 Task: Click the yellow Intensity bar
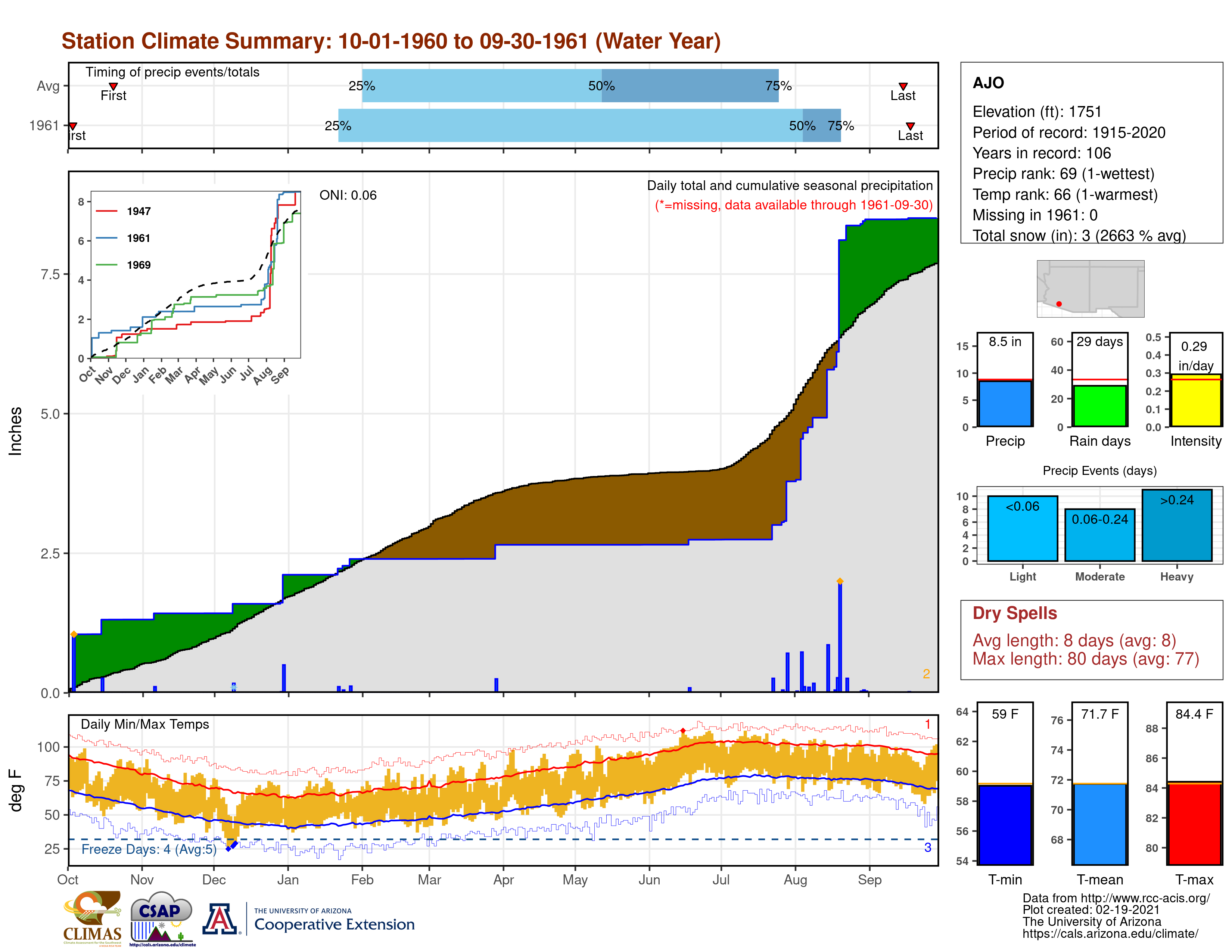tap(1196, 401)
